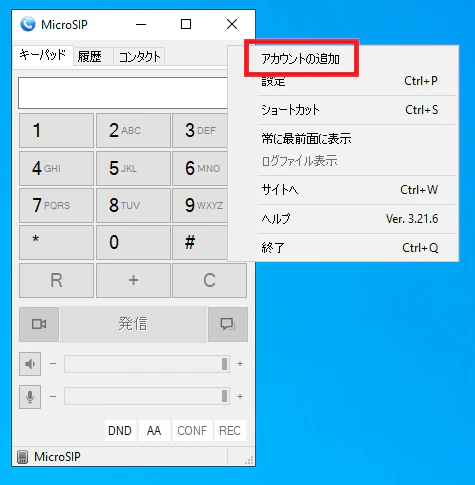Mute the speaker volume icon
The image size is (475, 485).
[x=30, y=364]
